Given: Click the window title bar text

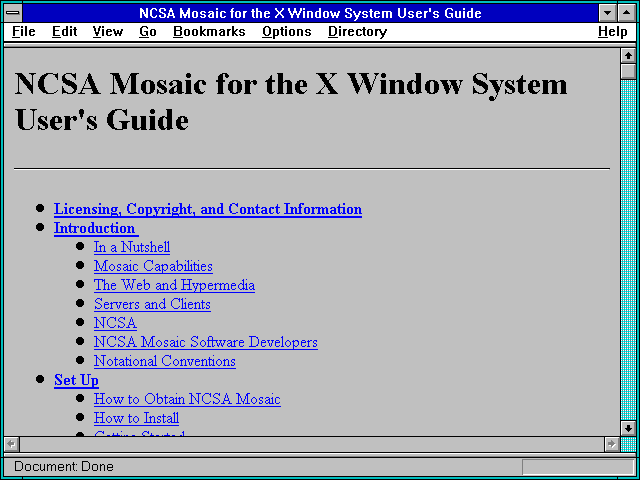Looking at the screenshot, I should tap(310, 13).
